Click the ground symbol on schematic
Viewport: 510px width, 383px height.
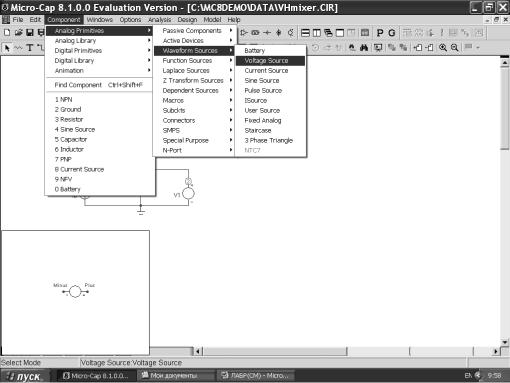141,211
